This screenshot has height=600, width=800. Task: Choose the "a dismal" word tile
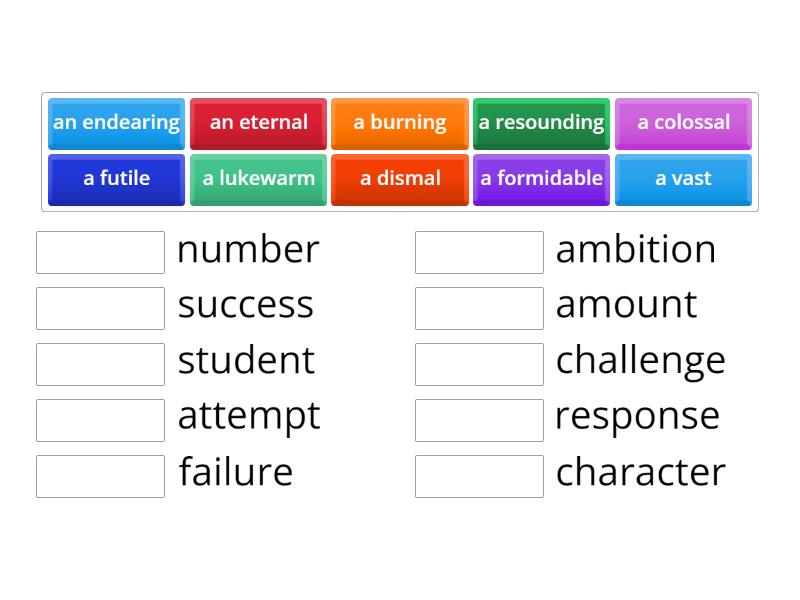399,179
